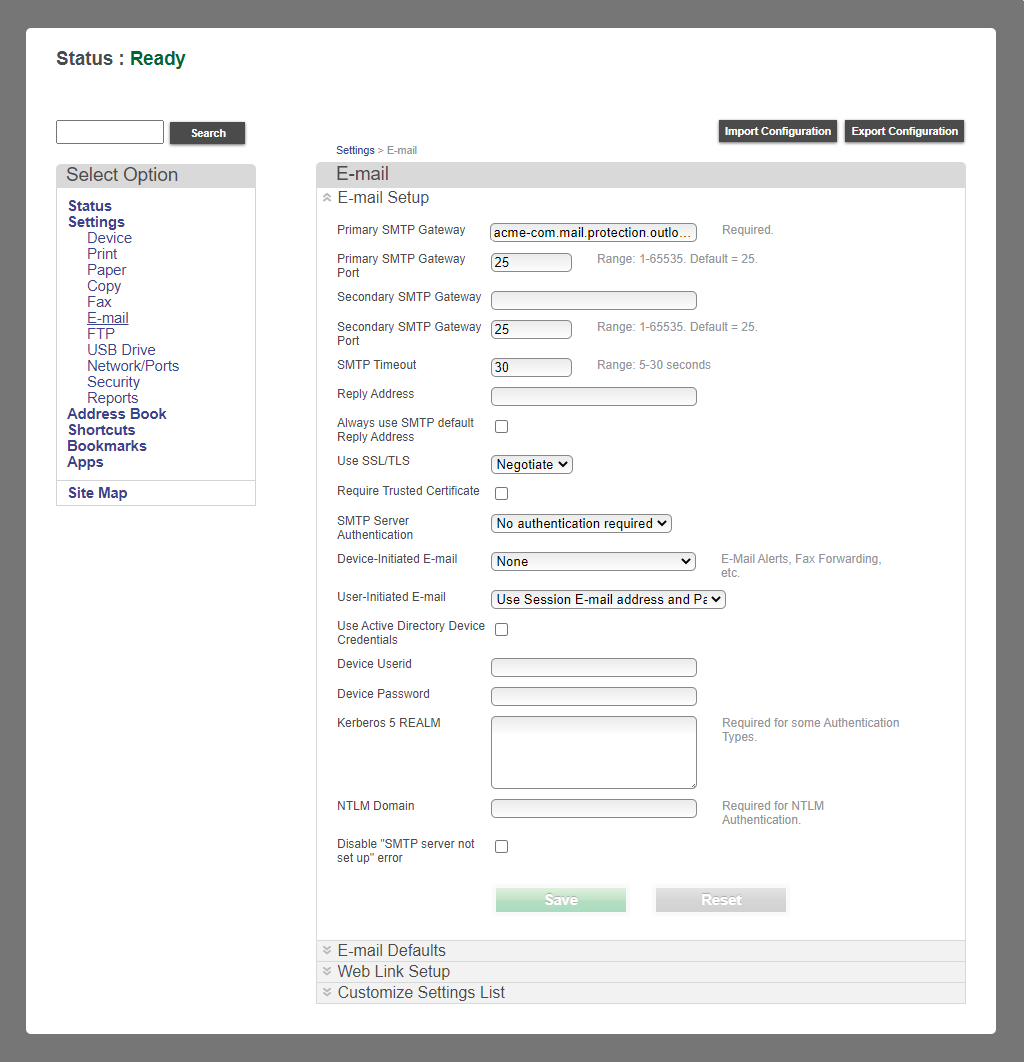Enable Use Active Directory Device Credentials
The width and height of the screenshot is (1024, 1062).
[x=501, y=629]
